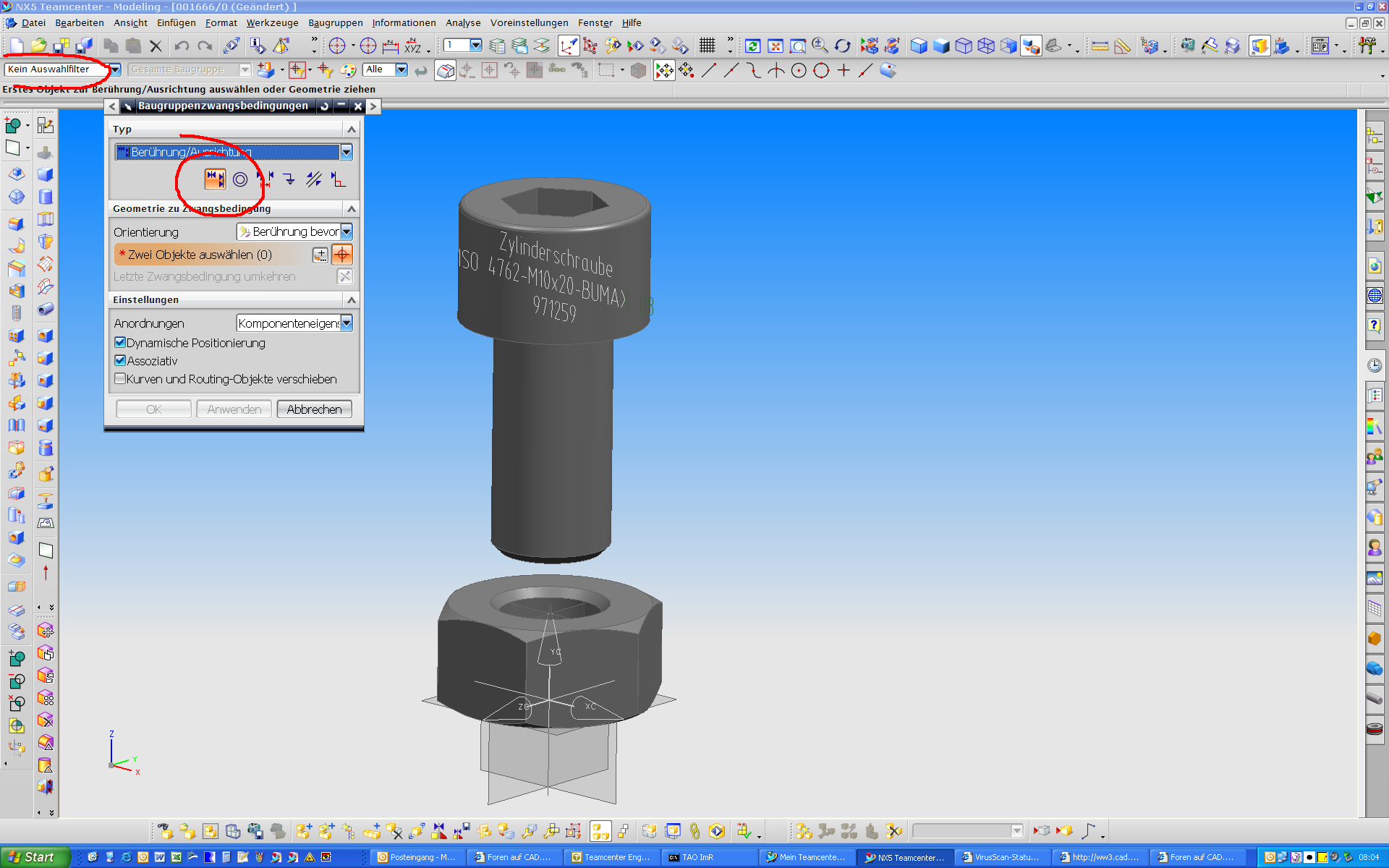Open the Orientierung dropdown
The height and width of the screenshot is (868, 1389).
coord(347,231)
